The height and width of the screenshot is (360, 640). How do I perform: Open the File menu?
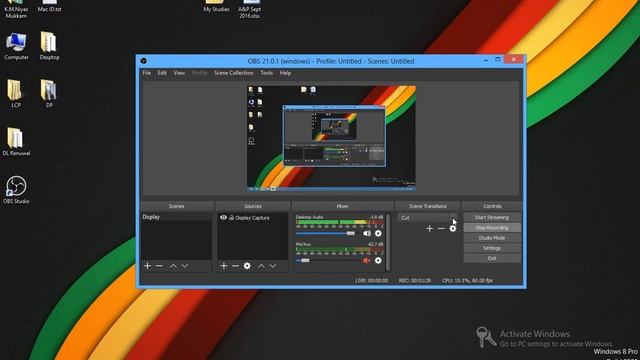click(x=147, y=73)
